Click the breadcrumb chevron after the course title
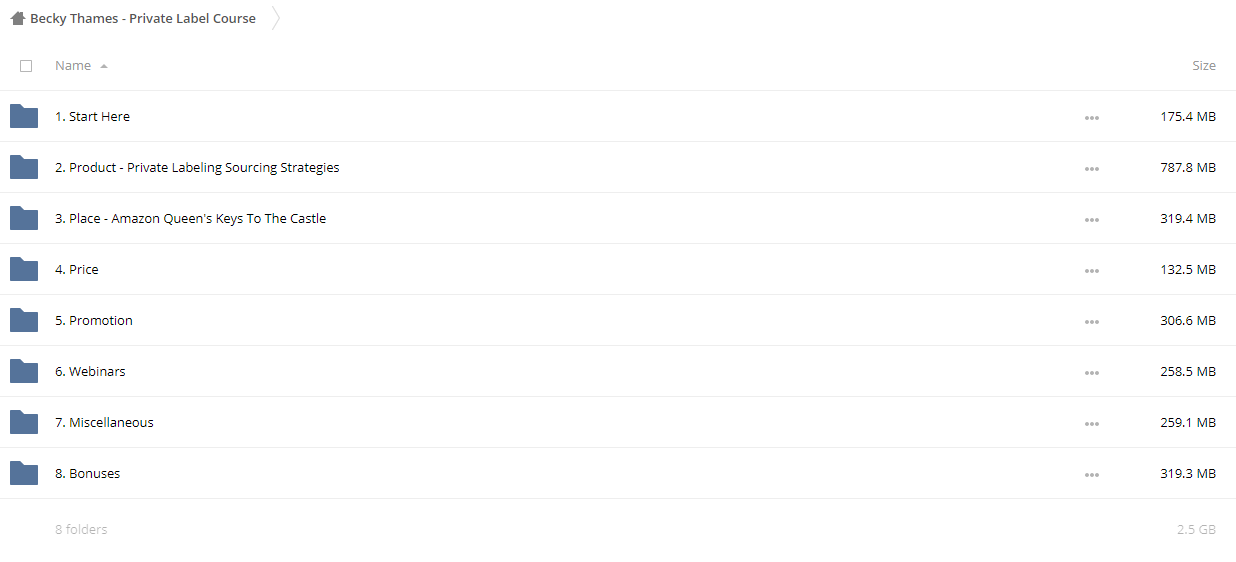Screen dimensions: 1236x562 276,18
